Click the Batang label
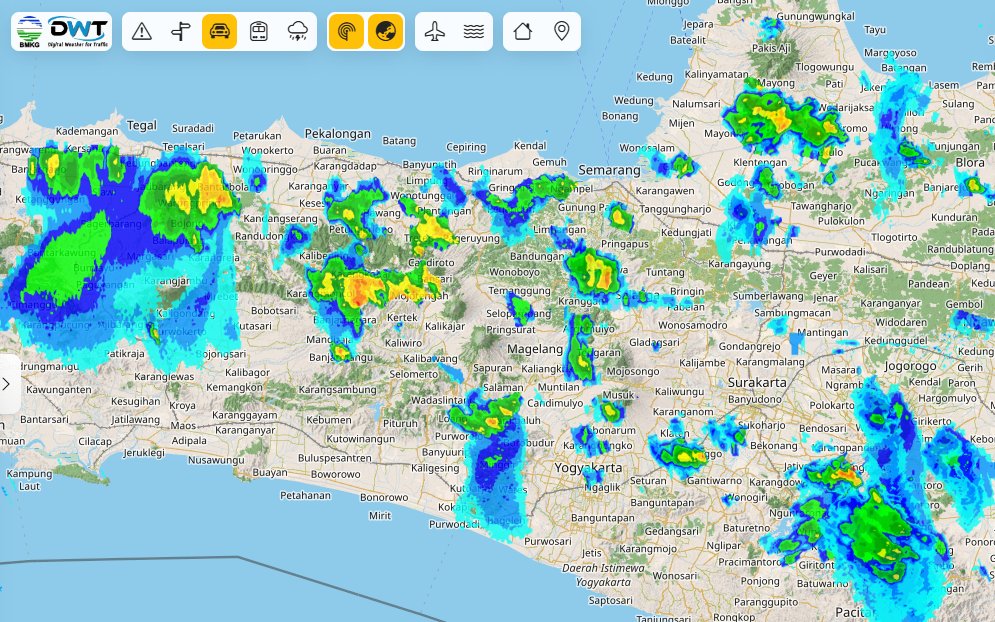995x622 pixels. (x=399, y=141)
